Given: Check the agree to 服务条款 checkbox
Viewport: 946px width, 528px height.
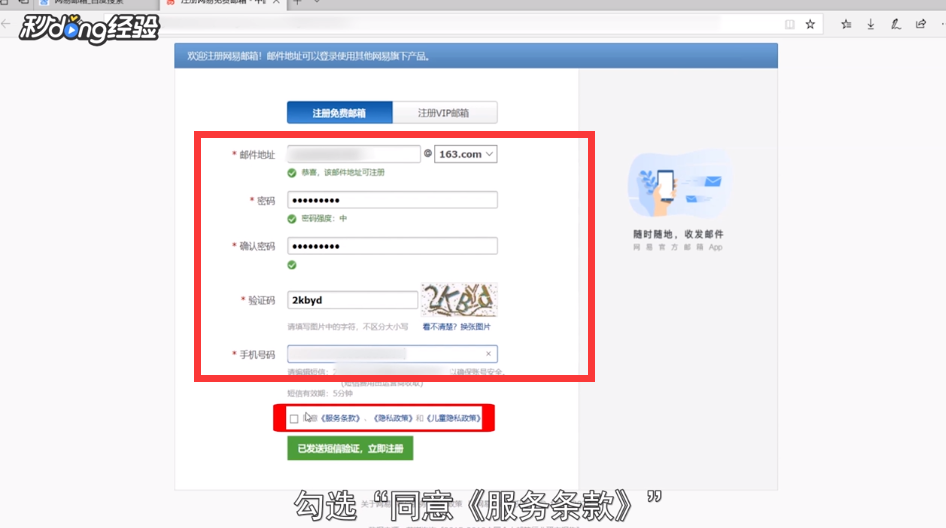Looking at the screenshot, I should click(294, 418).
